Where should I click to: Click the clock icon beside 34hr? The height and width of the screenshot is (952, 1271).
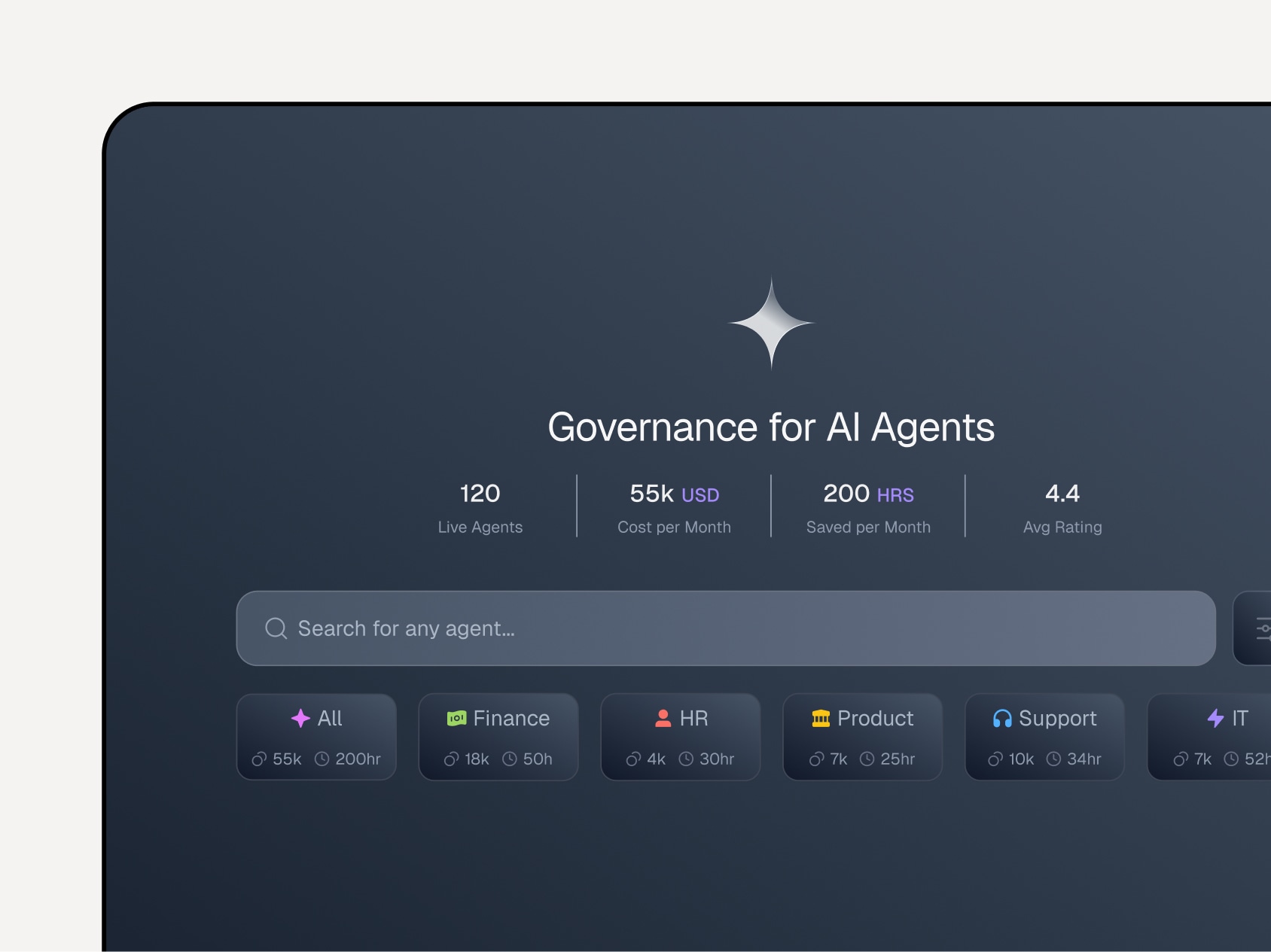click(x=1053, y=759)
